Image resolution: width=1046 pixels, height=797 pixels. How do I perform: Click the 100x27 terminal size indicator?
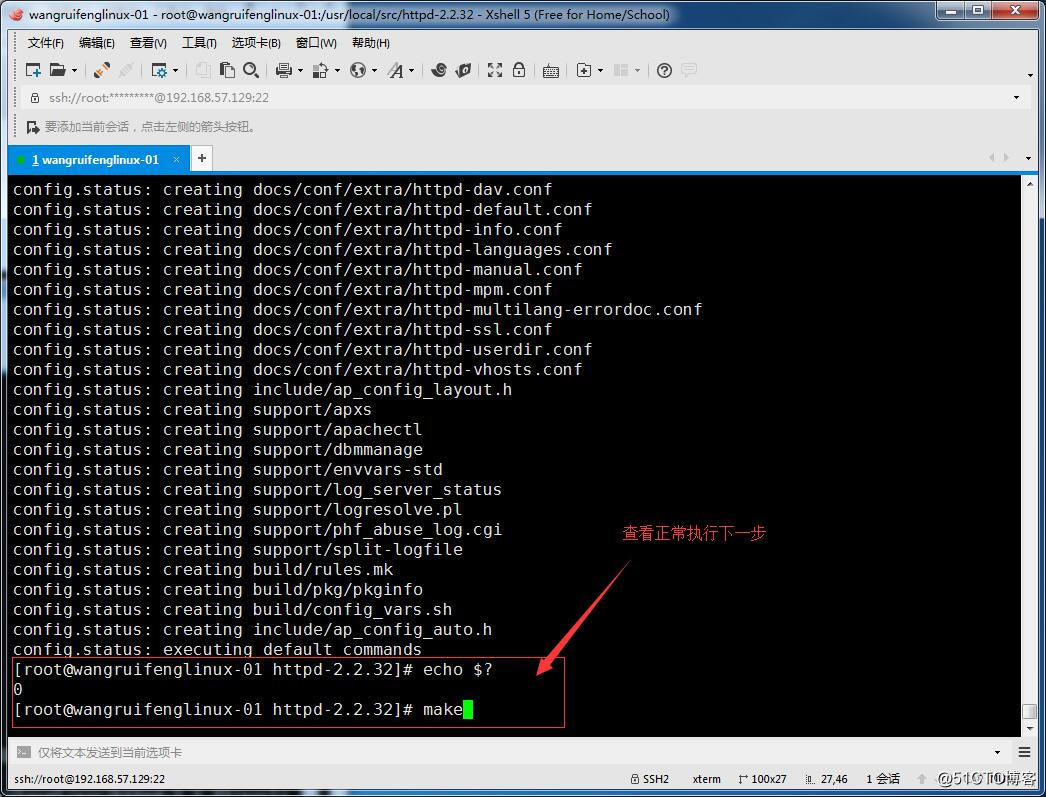(762, 778)
